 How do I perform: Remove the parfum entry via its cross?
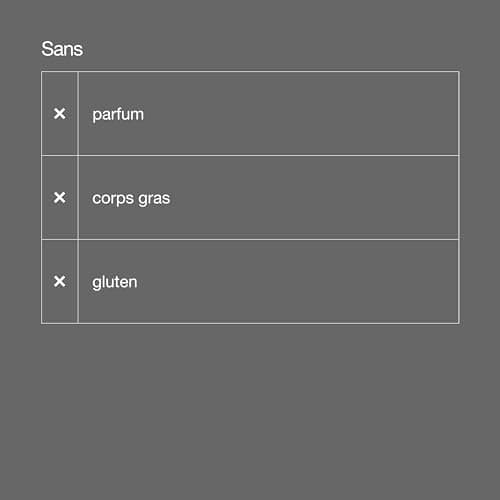[60, 114]
